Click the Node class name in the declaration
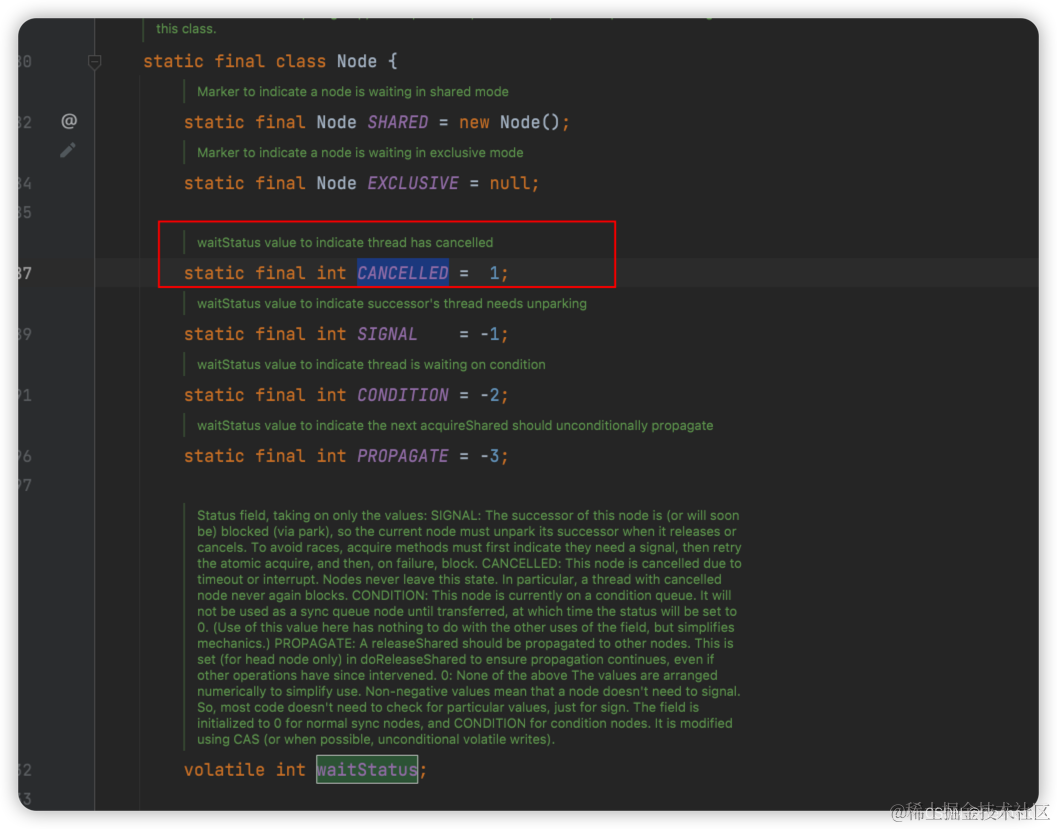The image size is (1057, 829). [357, 61]
